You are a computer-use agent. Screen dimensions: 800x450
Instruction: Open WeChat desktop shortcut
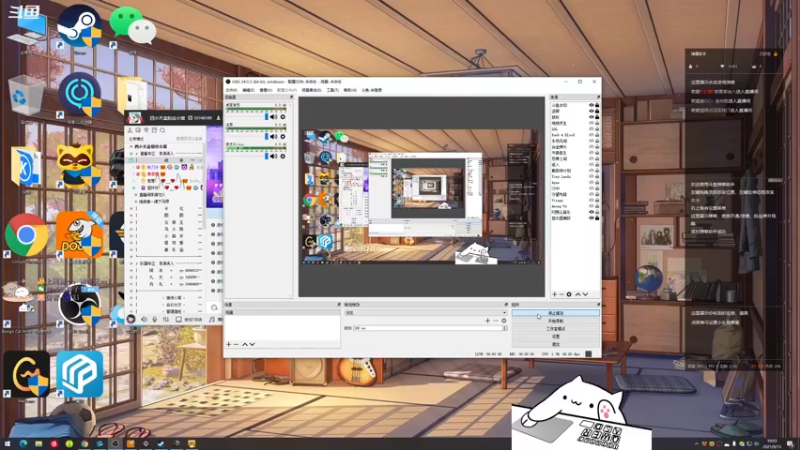132,28
